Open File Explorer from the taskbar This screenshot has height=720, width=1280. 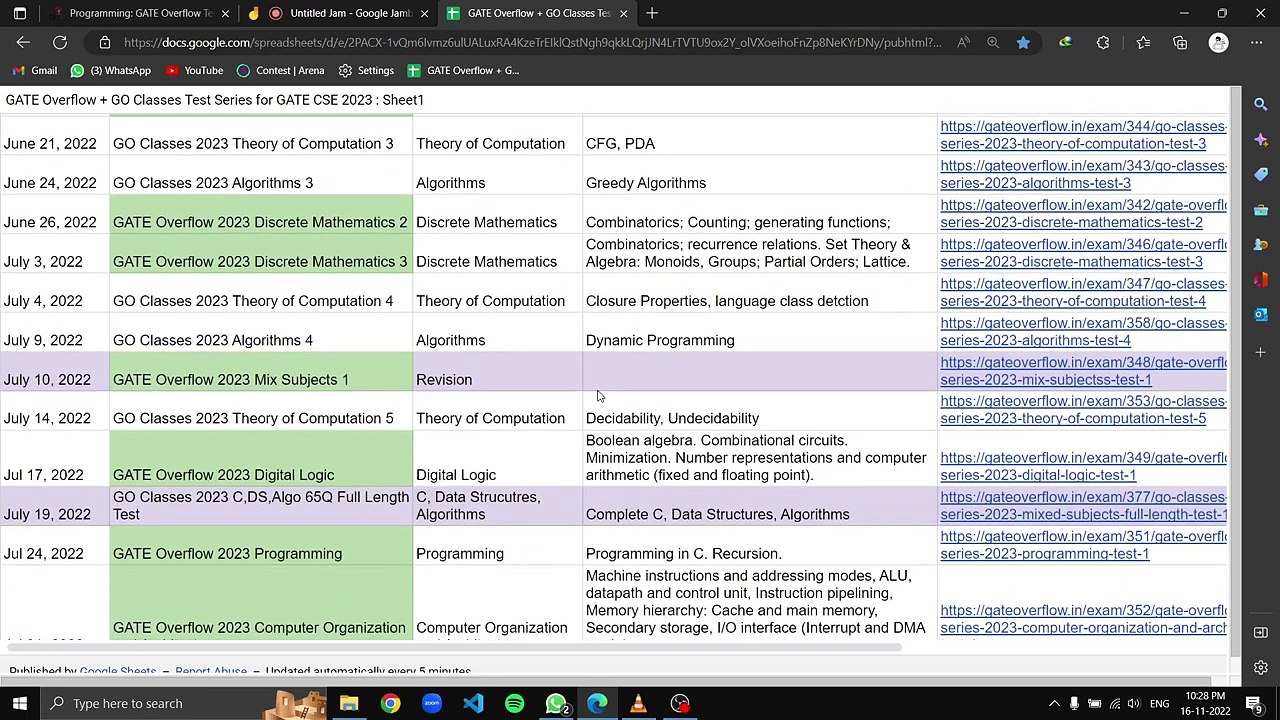click(349, 703)
